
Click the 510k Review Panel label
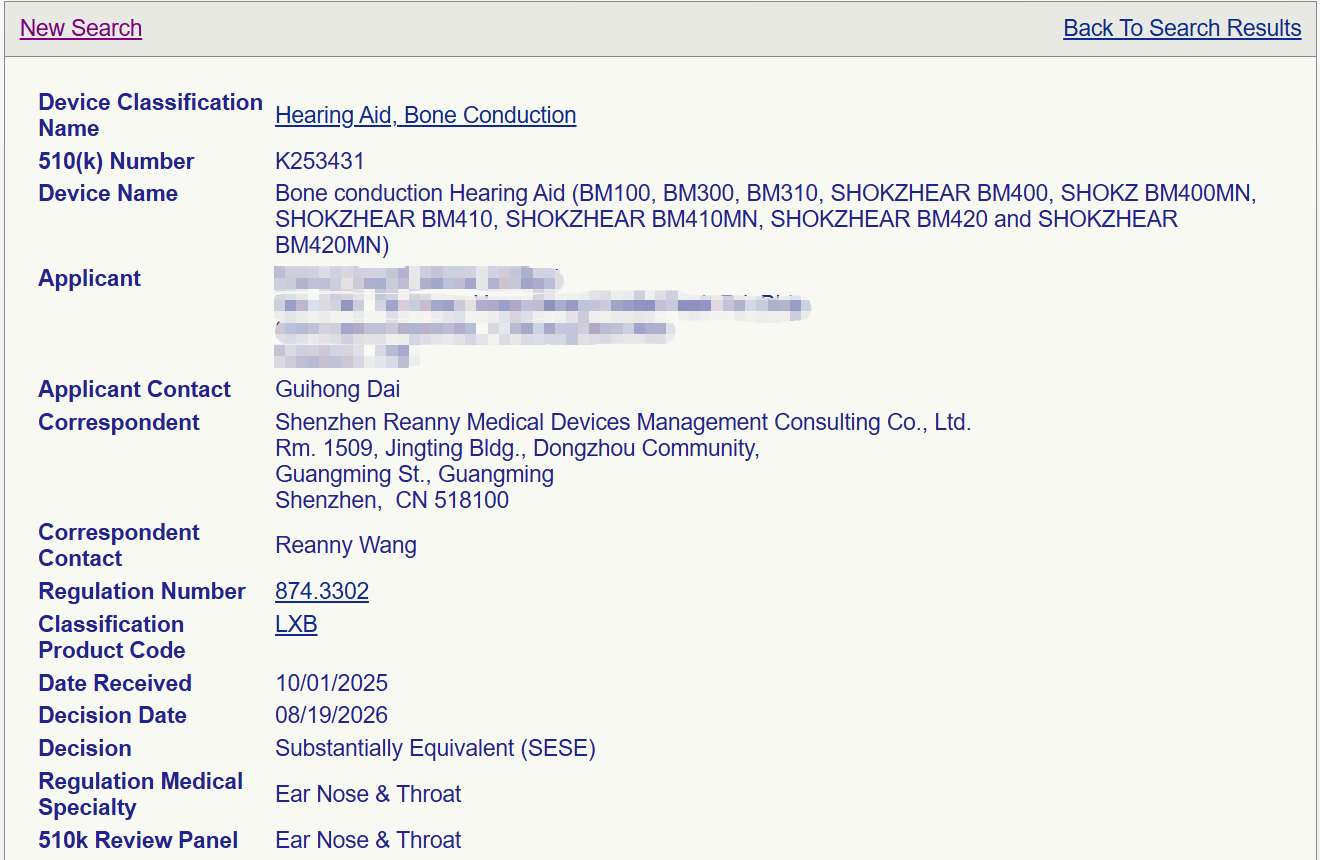point(138,840)
